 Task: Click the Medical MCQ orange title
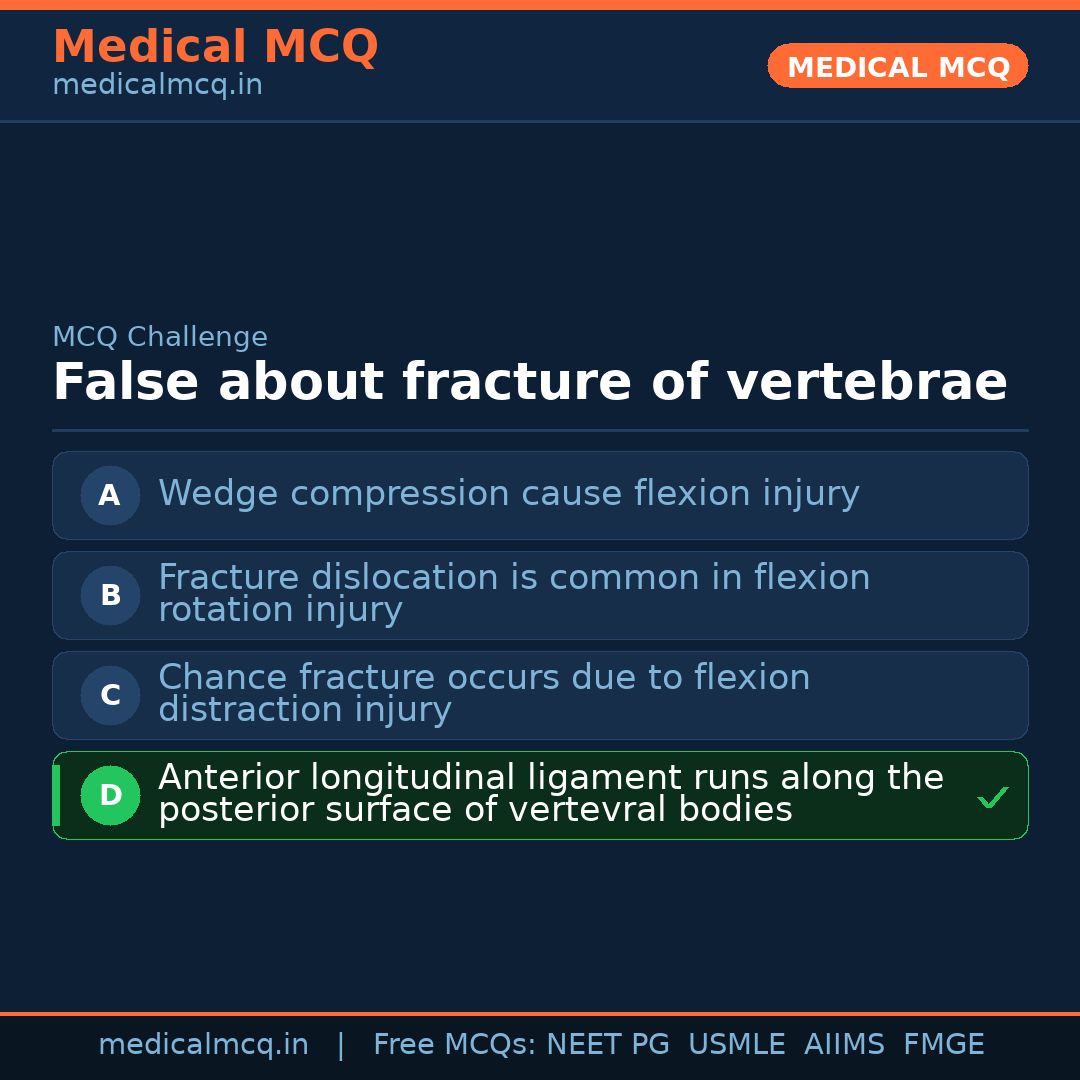click(215, 47)
